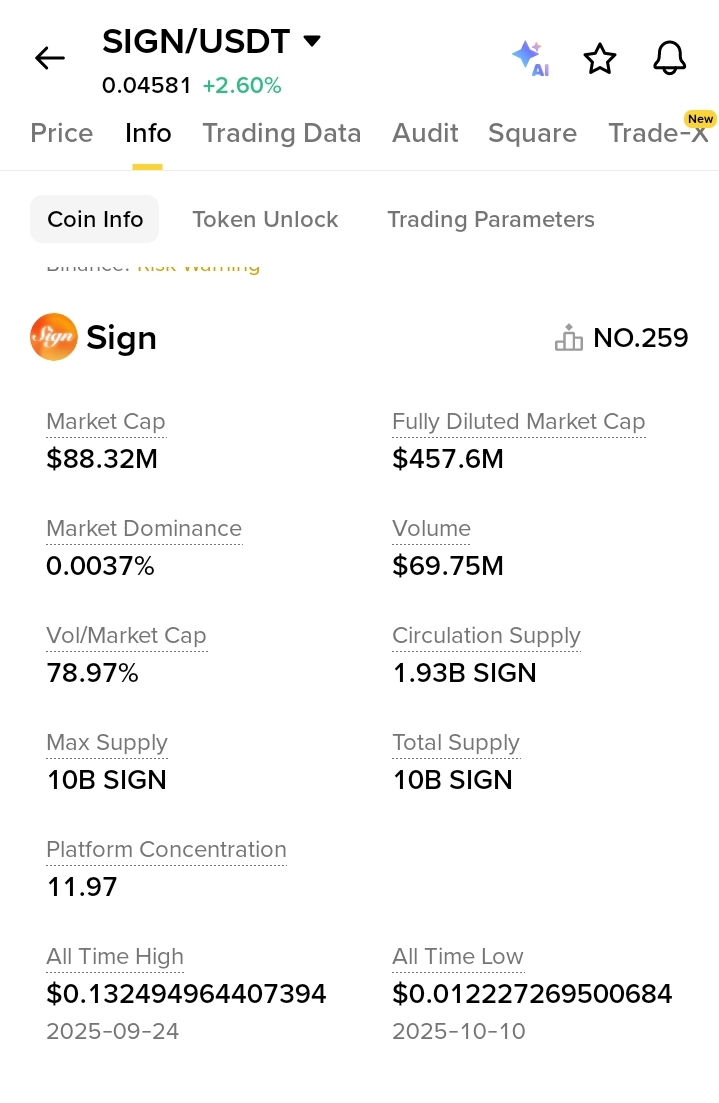The height and width of the screenshot is (1103, 719).
Task: Tap the orange Sign coin logo
Action: click(53, 337)
